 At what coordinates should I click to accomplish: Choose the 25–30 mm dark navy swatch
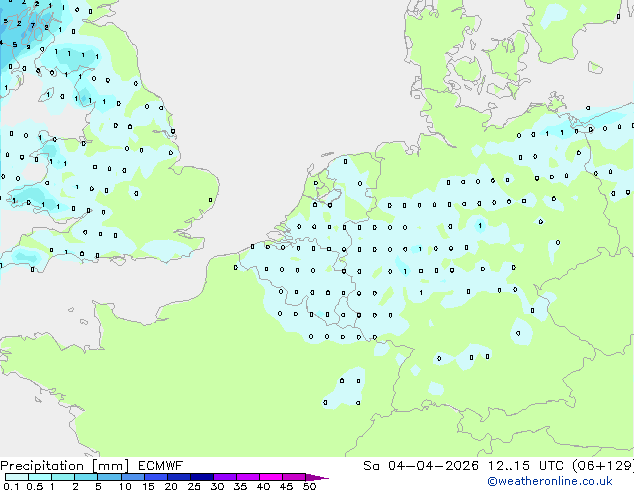coord(201,477)
